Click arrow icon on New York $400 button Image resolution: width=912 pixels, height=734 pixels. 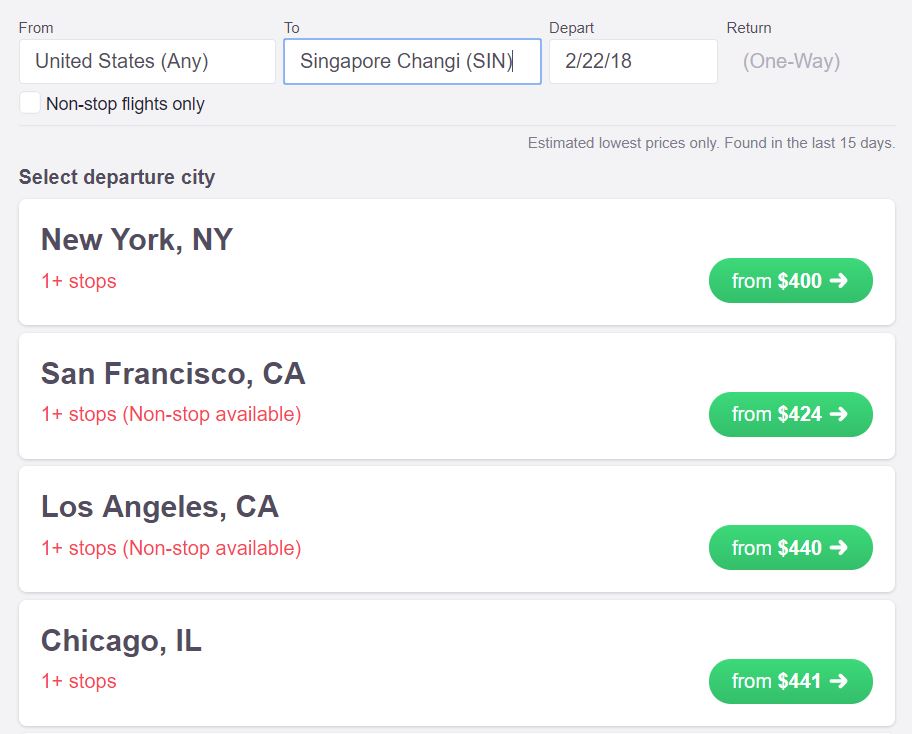tap(839, 281)
